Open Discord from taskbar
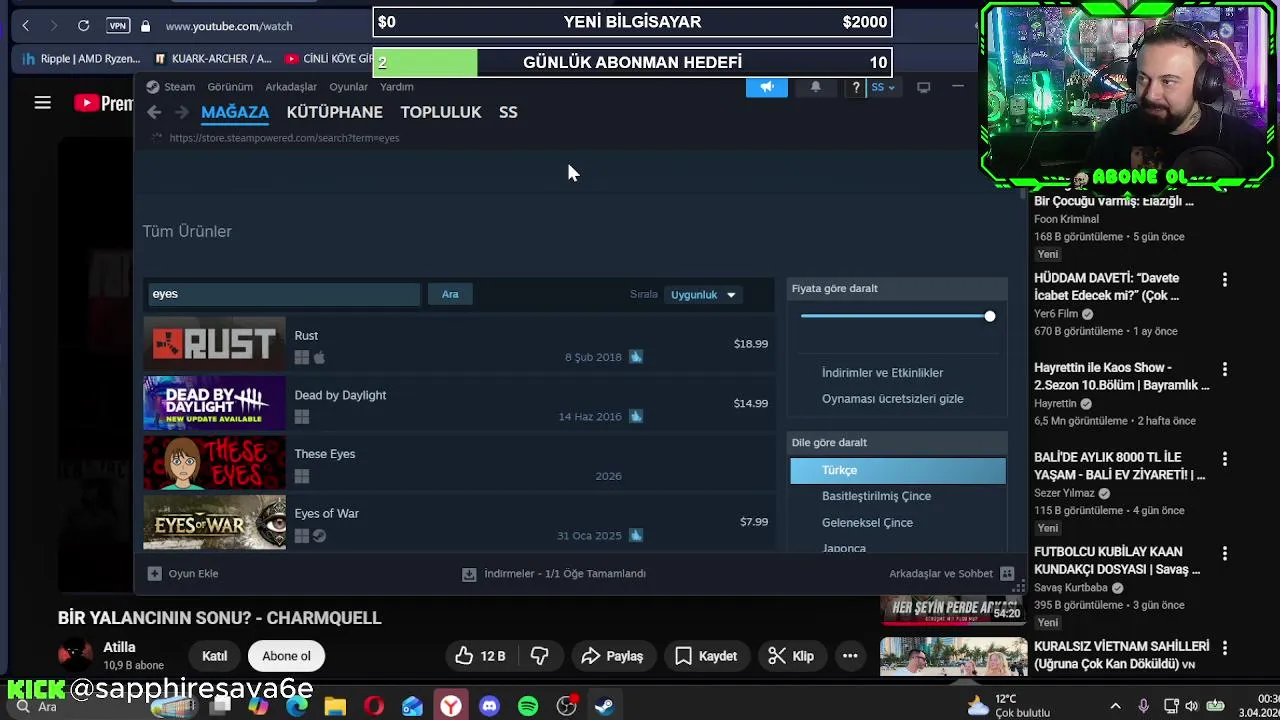1280x720 pixels. [x=489, y=707]
